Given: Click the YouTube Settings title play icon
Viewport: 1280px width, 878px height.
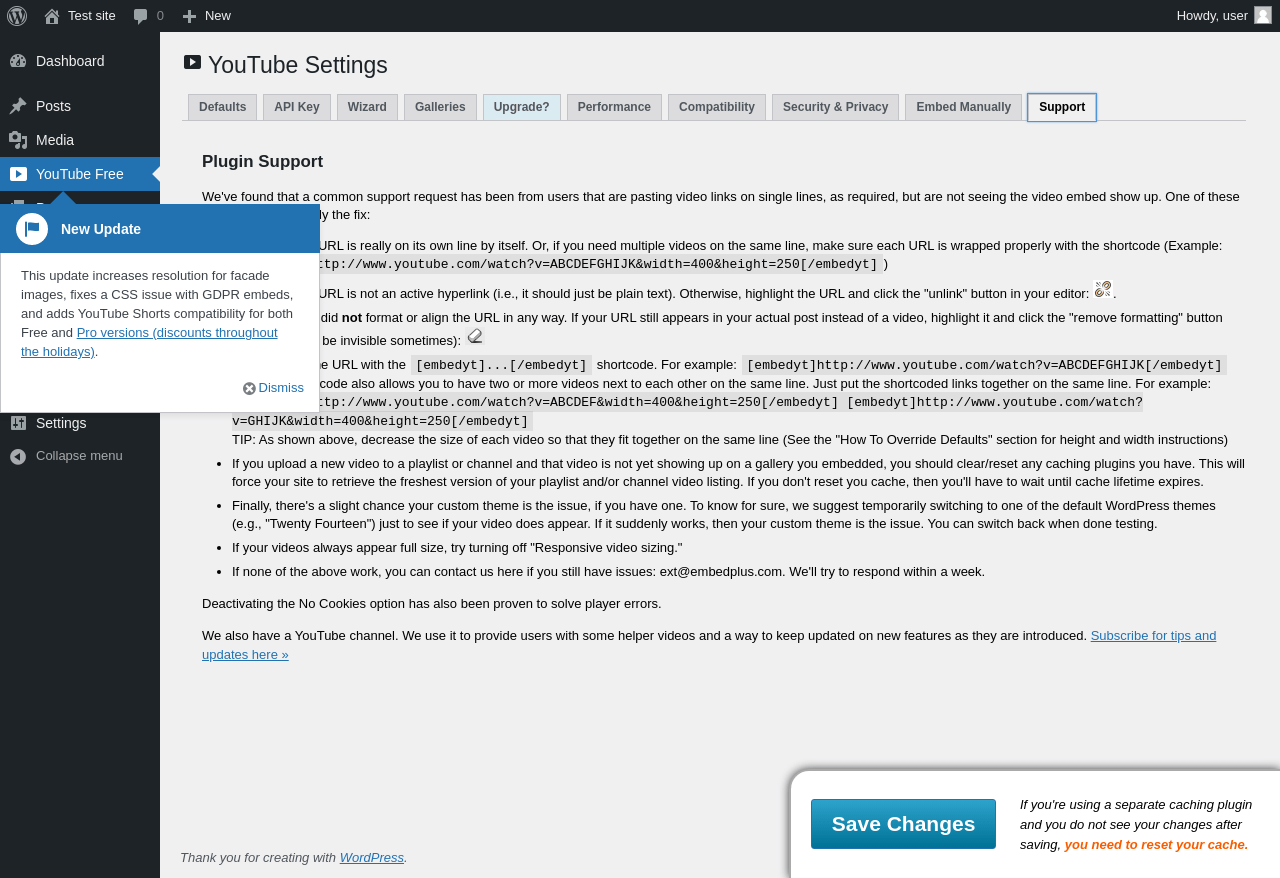Looking at the screenshot, I should (x=193, y=62).
